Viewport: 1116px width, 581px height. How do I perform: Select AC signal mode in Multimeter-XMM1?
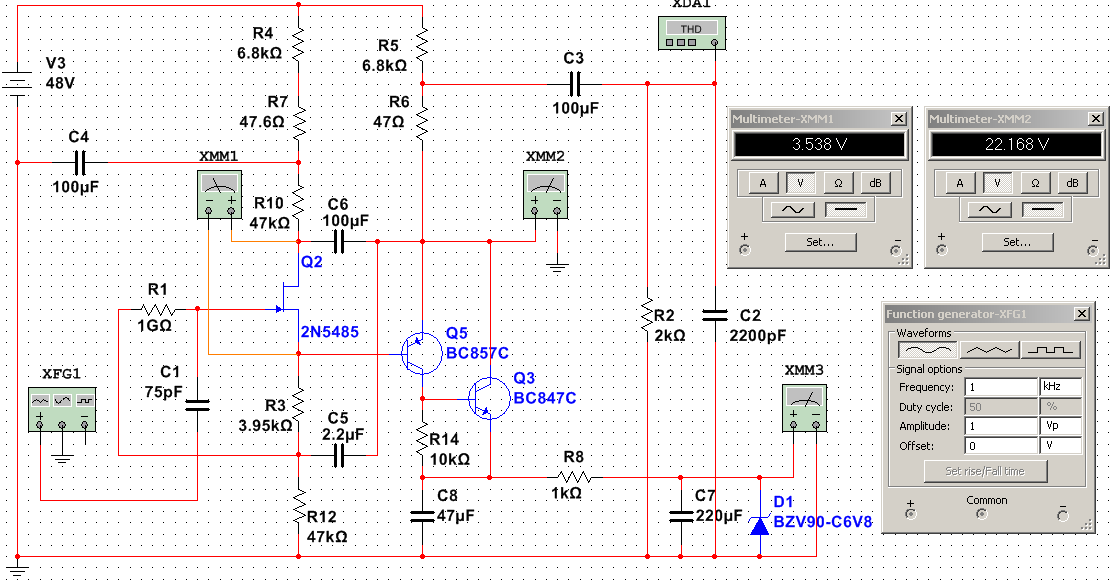tap(792, 210)
